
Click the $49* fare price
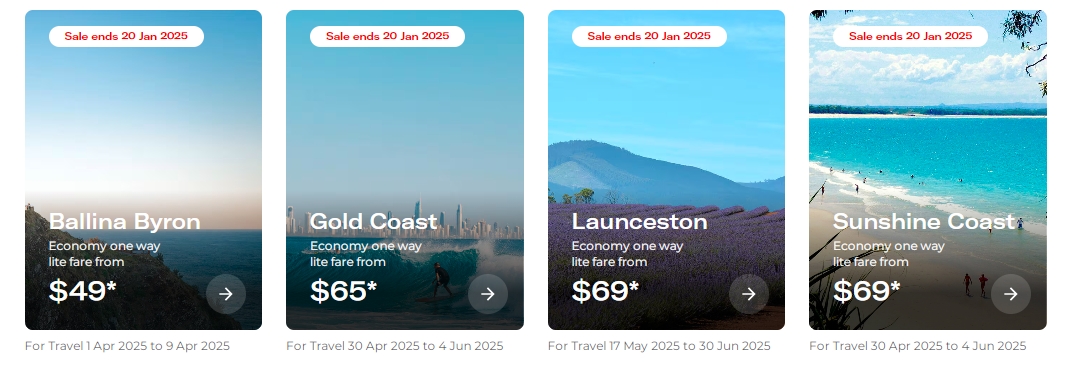pos(82,291)
